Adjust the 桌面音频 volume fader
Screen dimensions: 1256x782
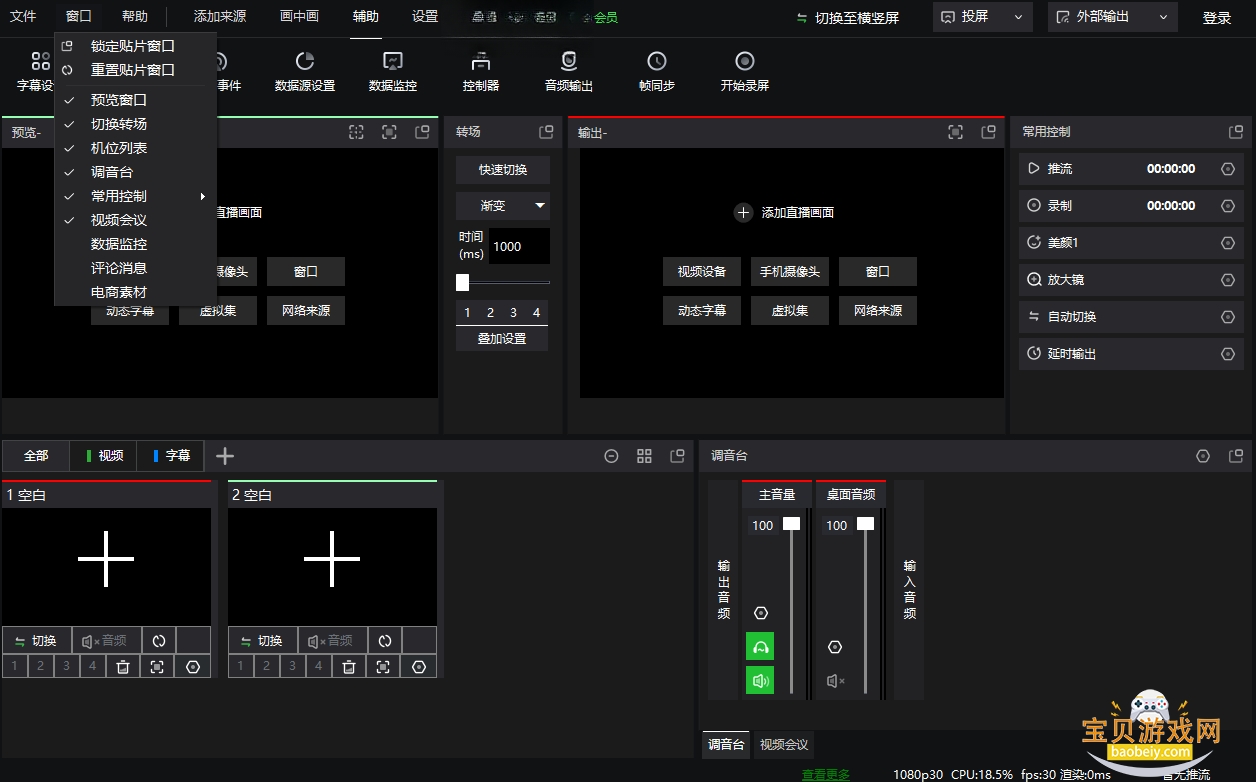pos(866,523)
